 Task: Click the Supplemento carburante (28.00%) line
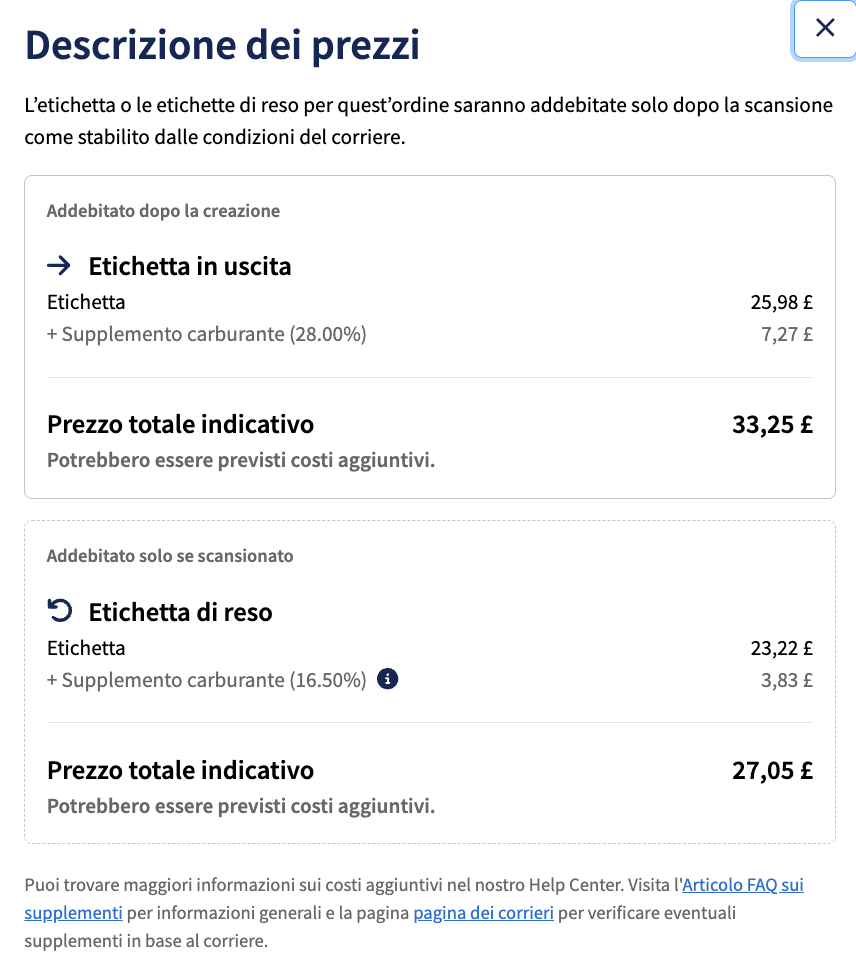[x=207, y=334]
